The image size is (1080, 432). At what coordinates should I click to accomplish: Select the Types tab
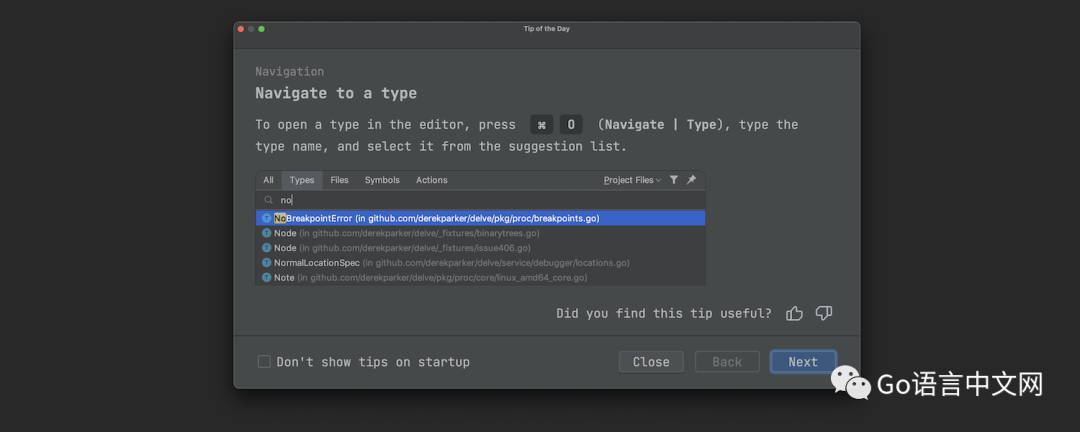[x=301, y=180]
